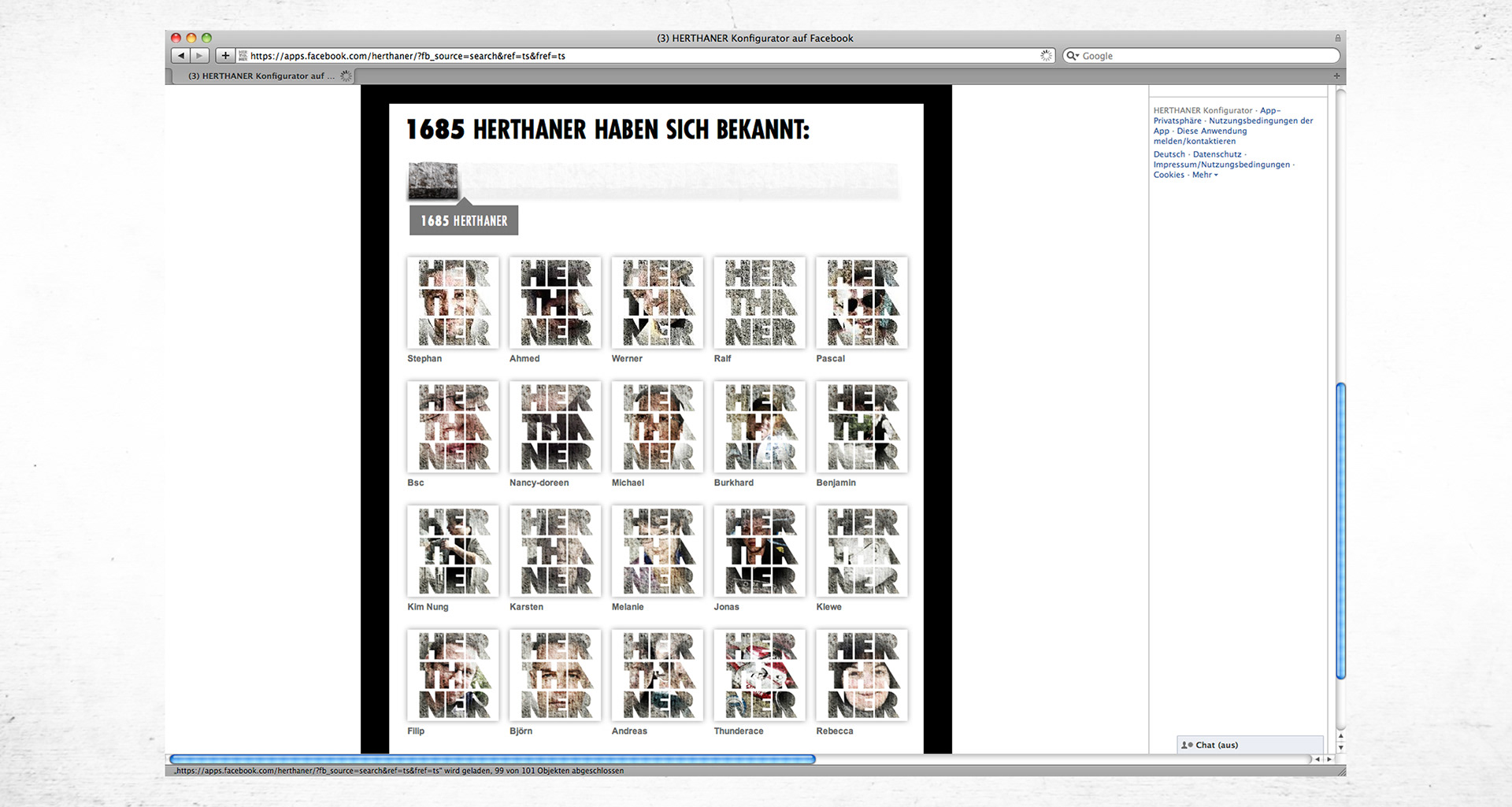Click the name label Nancy-doreen
The image size is (1512, 807).
click(539, 483)
